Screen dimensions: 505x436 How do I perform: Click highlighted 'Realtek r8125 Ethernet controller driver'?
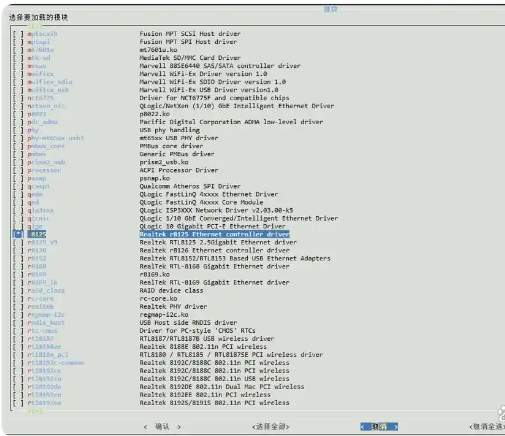click(214, 234)
